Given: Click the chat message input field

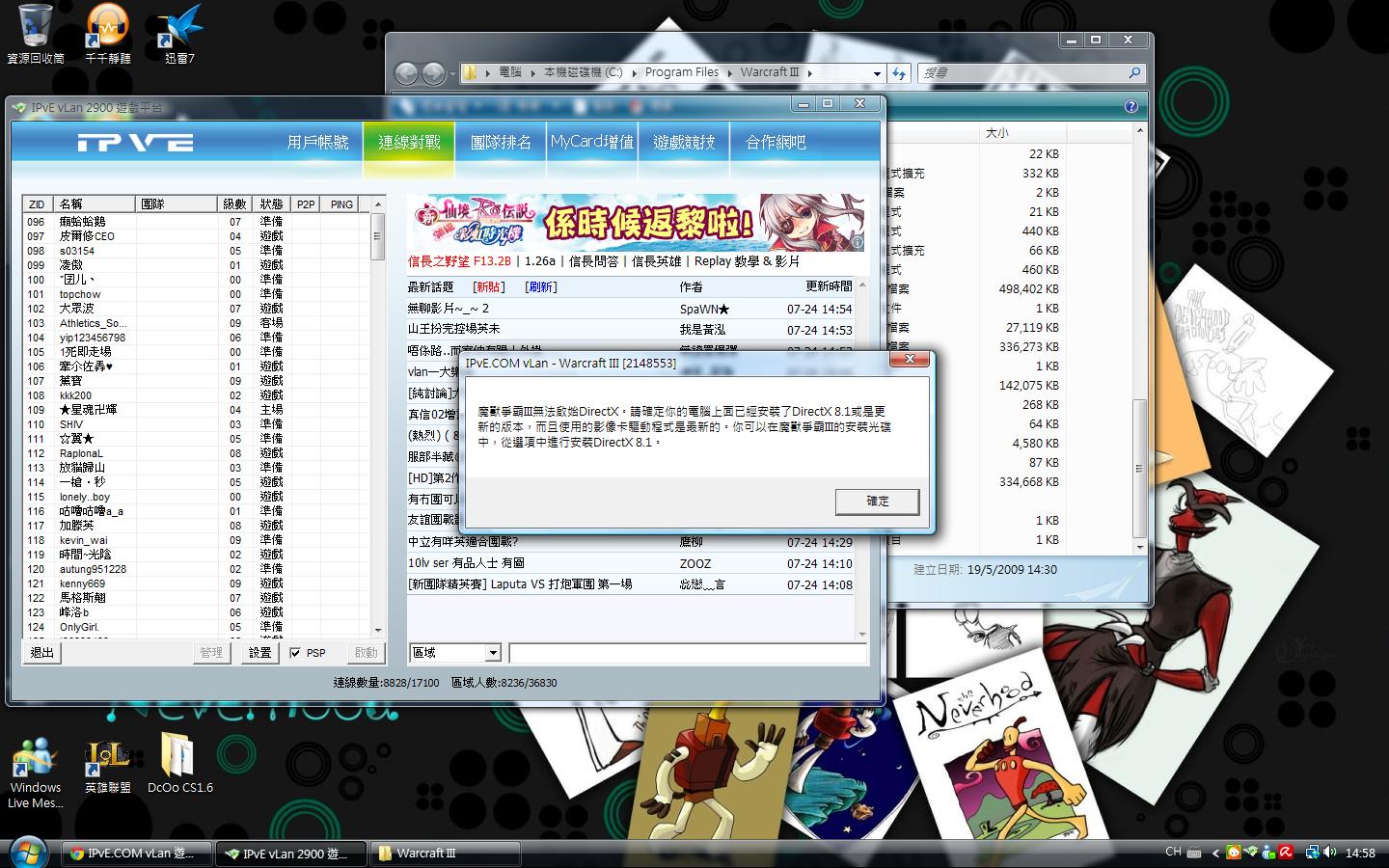Looking at the screenshot, I should coord(687,653).
